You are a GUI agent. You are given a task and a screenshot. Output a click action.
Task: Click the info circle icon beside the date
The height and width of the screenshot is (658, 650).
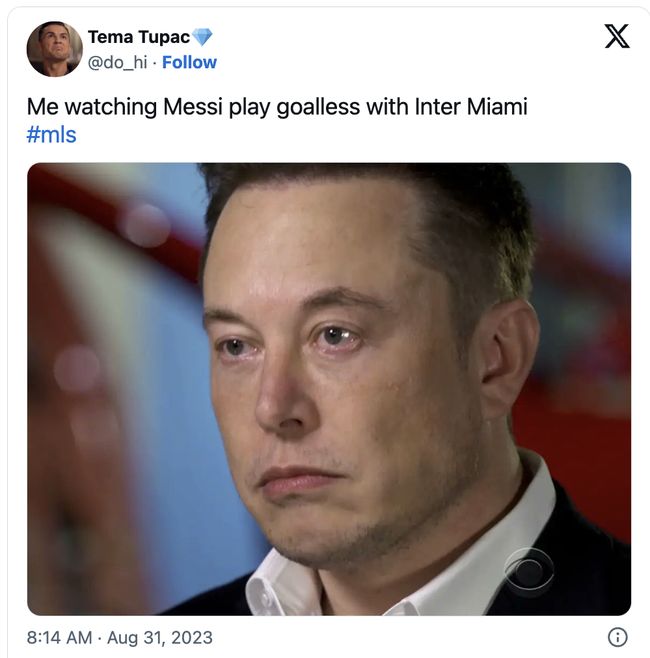(x=618, y=637)
